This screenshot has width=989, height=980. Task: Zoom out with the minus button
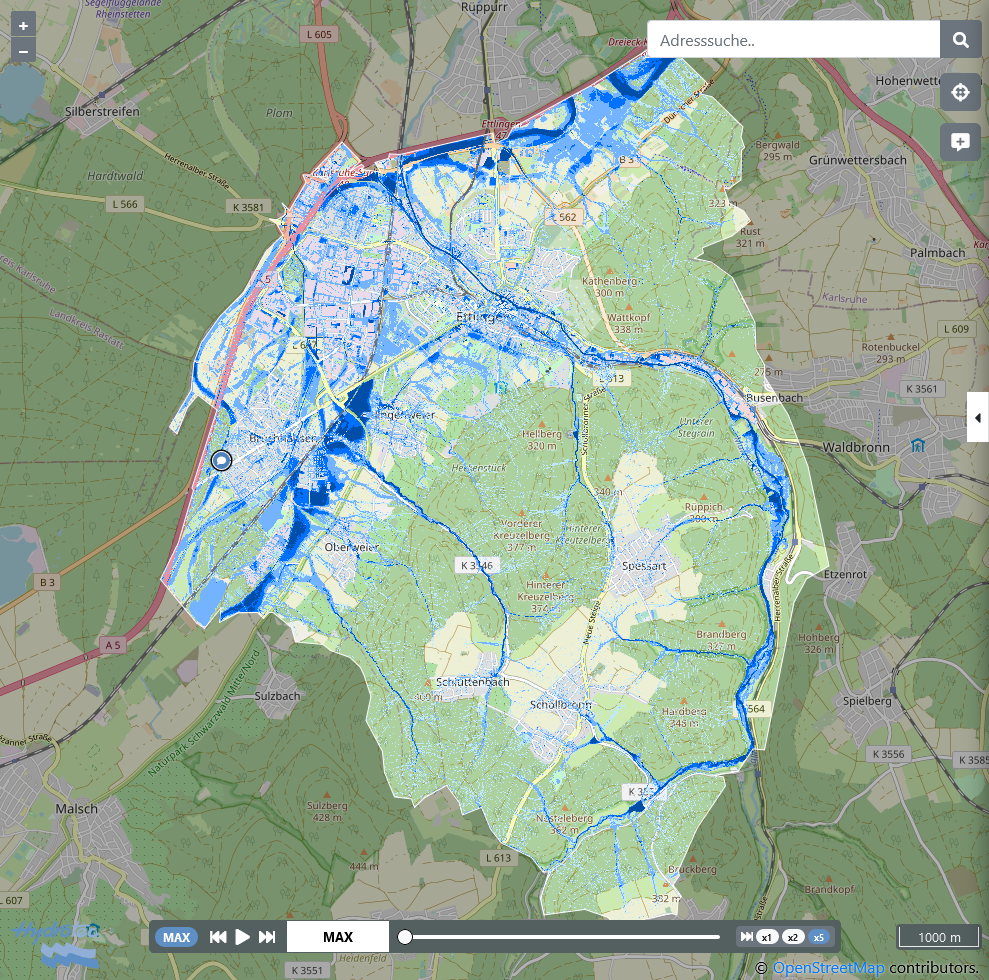(x=23, y=50)
